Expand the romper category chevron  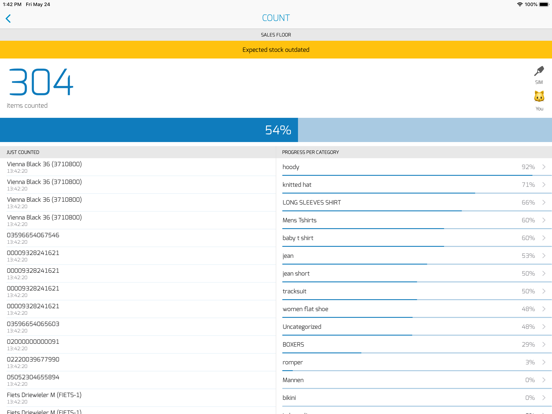click(x=544, y=362)
